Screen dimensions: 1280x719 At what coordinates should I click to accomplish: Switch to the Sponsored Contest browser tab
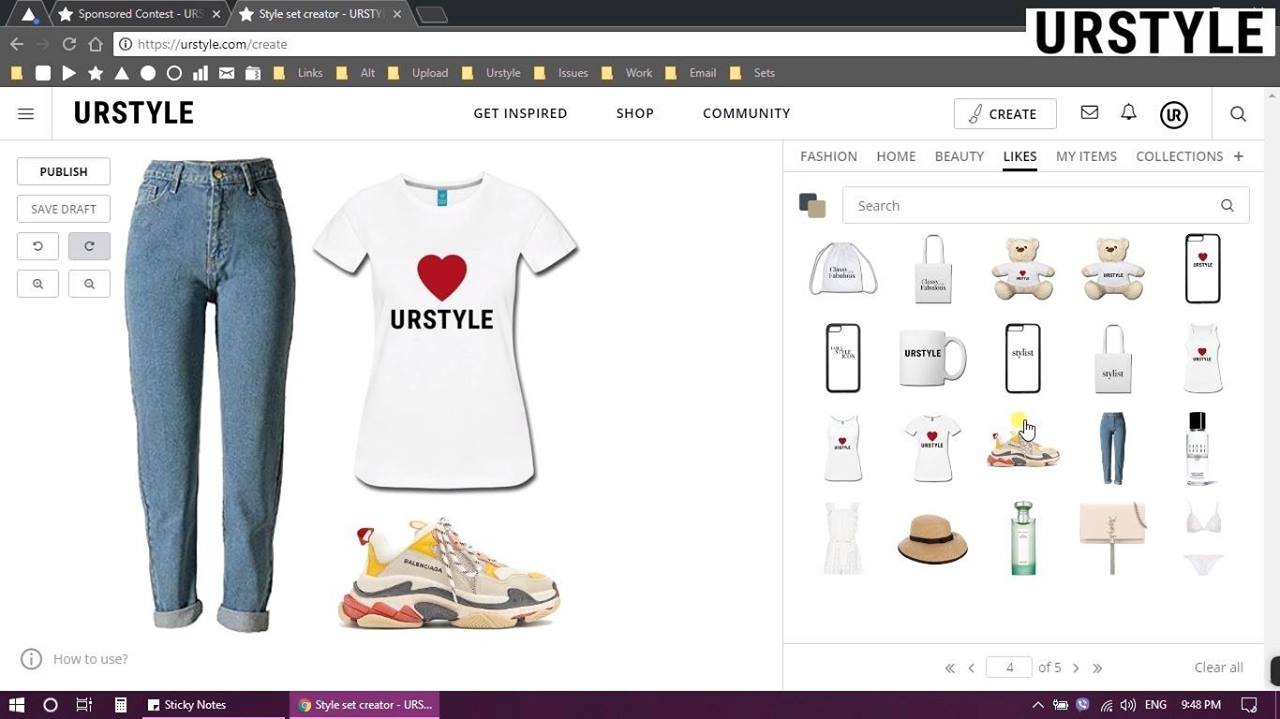[138, 14]
